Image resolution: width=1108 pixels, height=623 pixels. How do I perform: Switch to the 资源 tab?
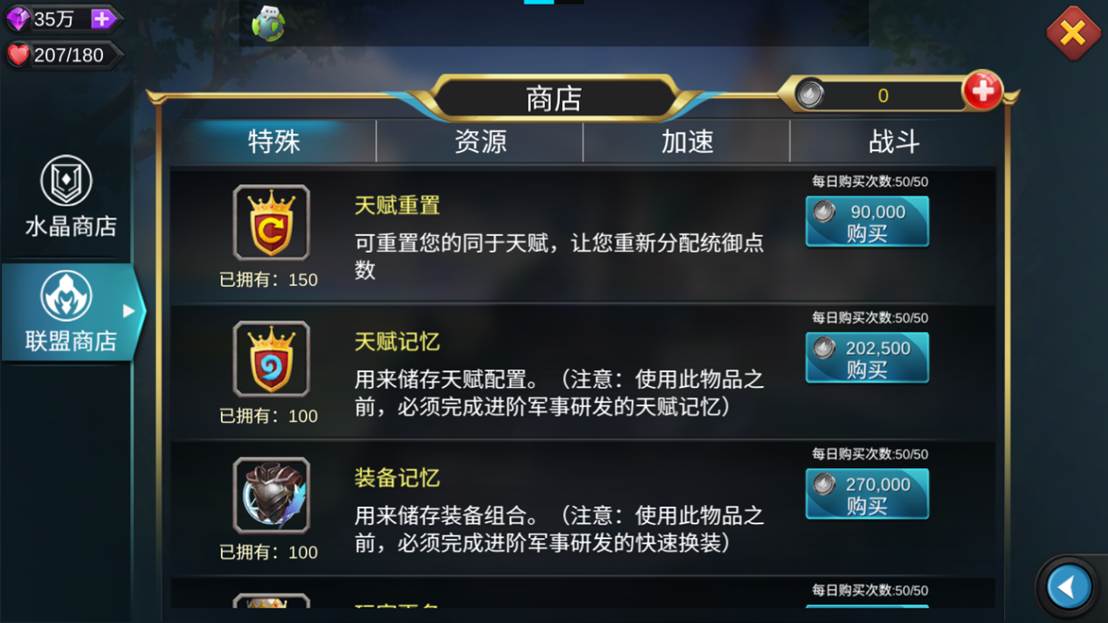[x=480, y=141]
